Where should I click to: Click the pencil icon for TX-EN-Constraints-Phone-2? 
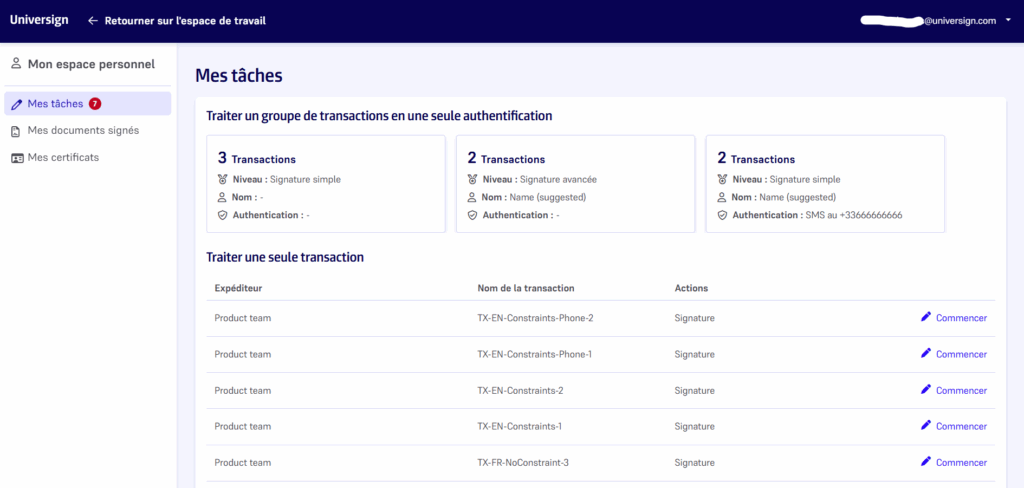pos(926,317)
